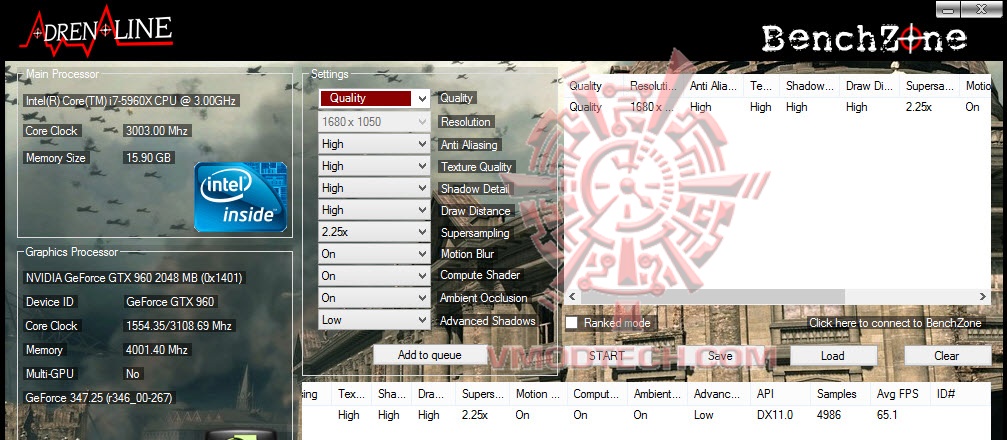This screenshot has width=1007, height=440.
Task: Click the Motion... column header in results
Action: (538, 394)
